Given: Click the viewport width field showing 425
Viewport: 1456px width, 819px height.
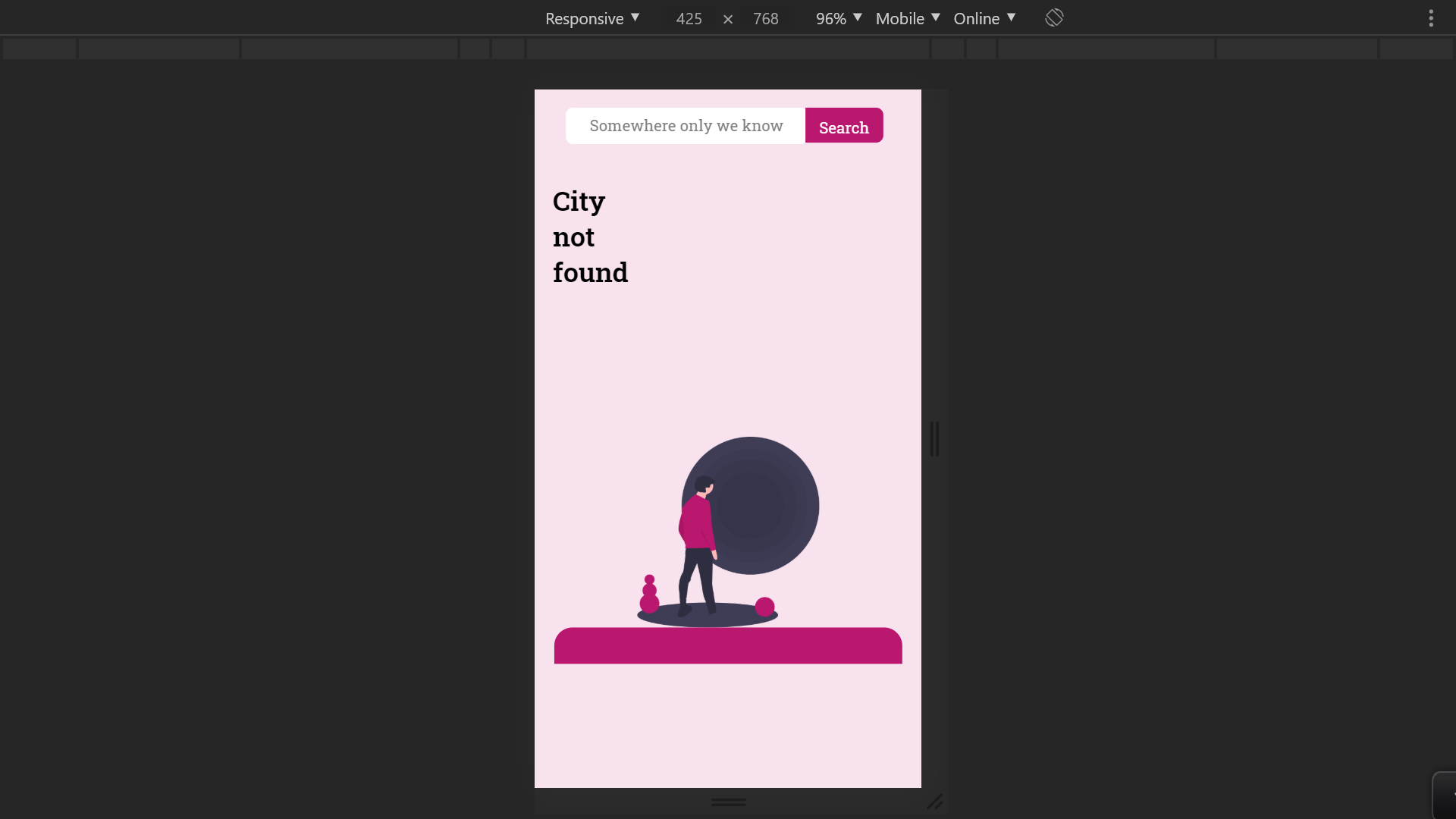Looking at the screenshot, I should [689, 18].
